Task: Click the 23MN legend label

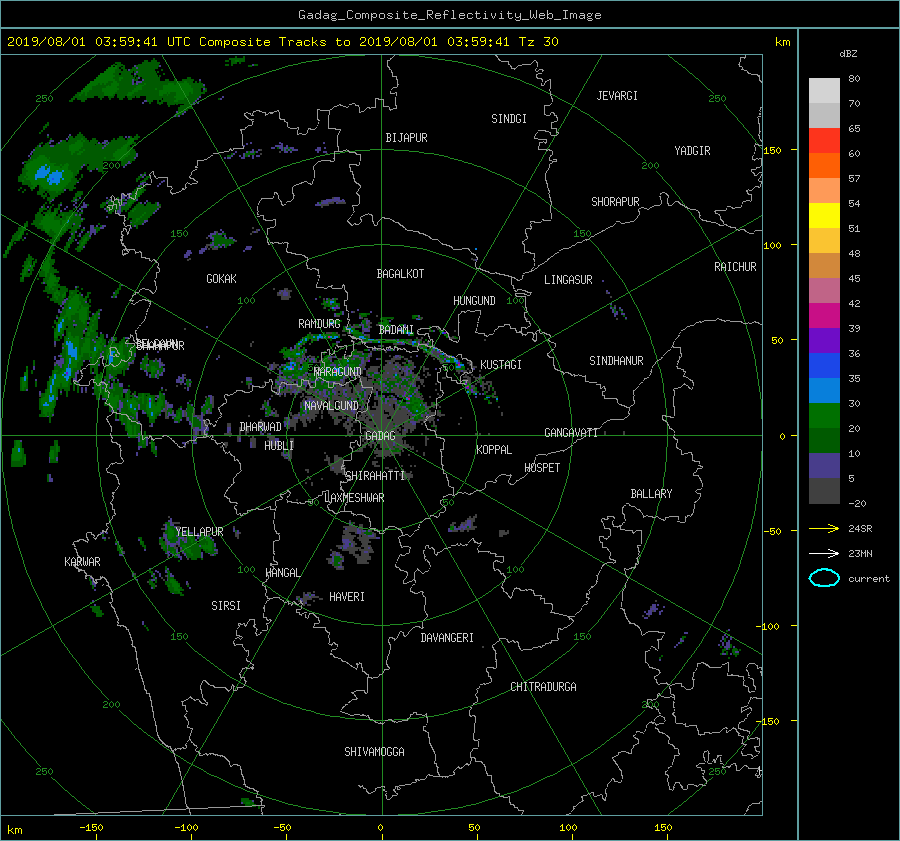Action: (x=860, y=554)
